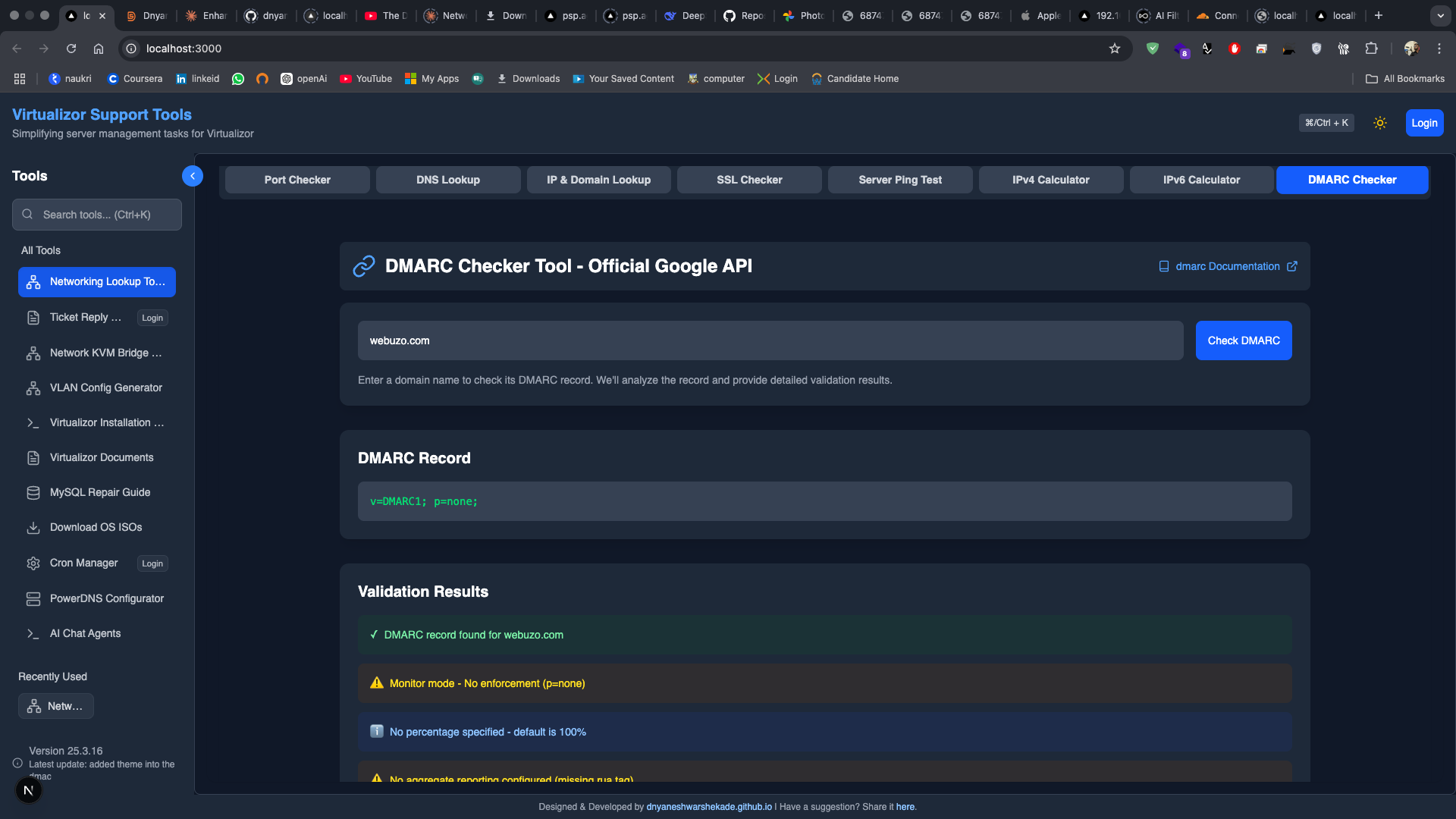Click 'No percentage specified' info result
This screenshot has height=819, width=1456.
click(825, 732)
